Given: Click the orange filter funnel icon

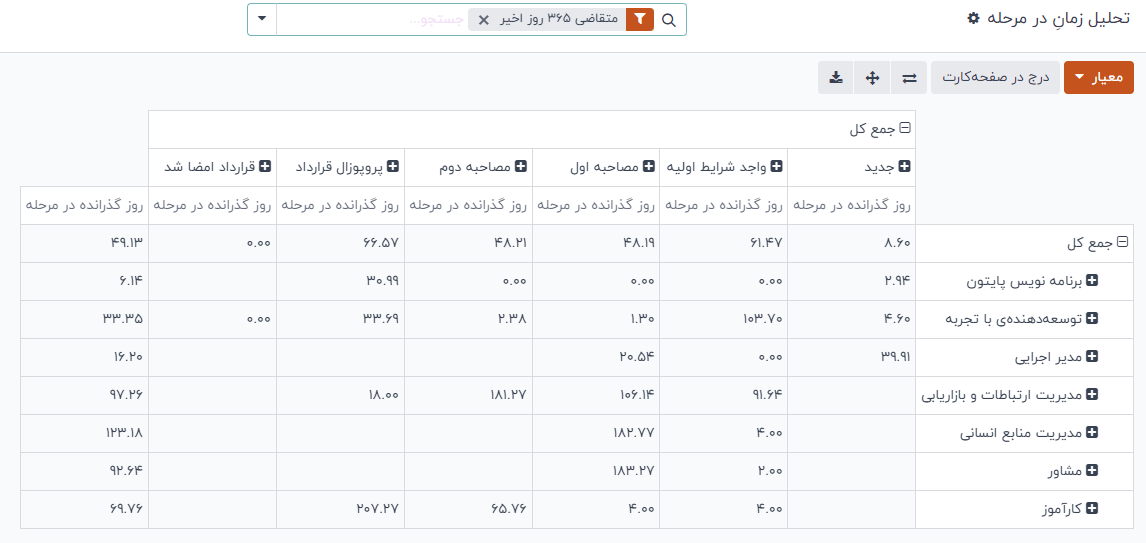Looking at the screenshot, I should [639, 20].
